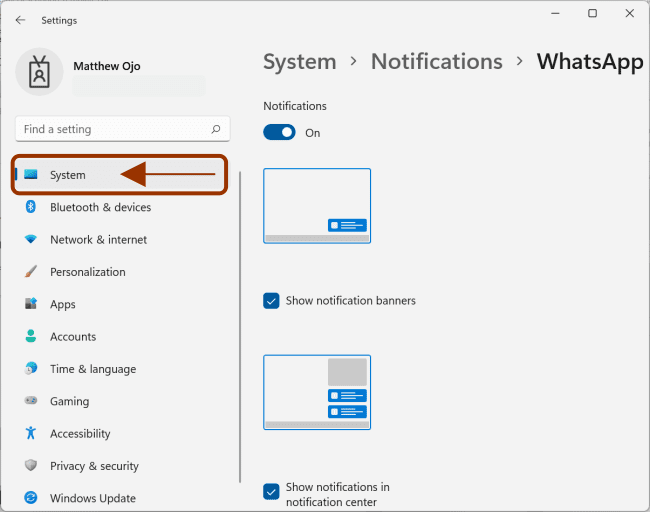
Task: Click the sidebar vertical scrollbar
Action: pos(240,327)
